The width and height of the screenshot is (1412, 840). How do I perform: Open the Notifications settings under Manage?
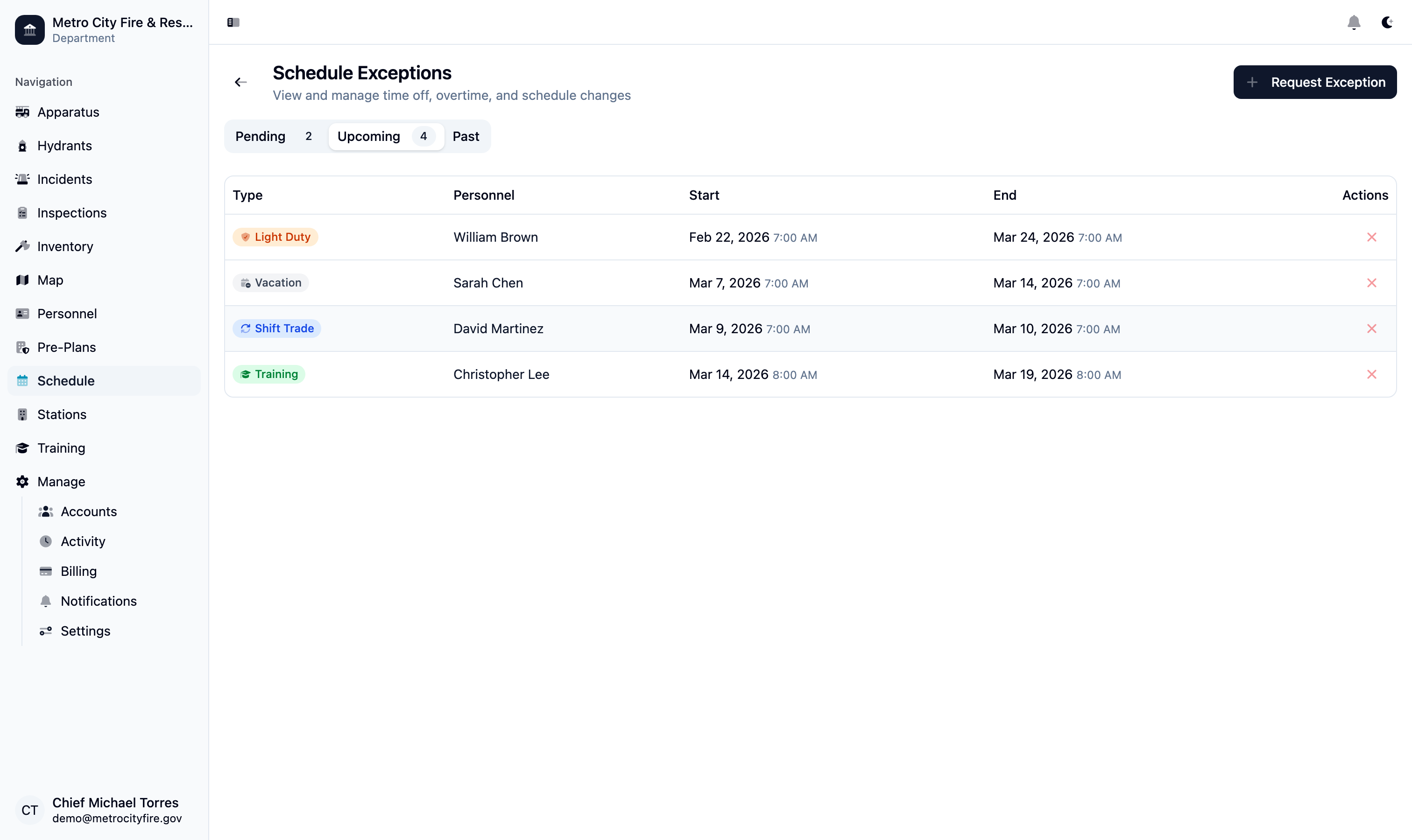98,601
